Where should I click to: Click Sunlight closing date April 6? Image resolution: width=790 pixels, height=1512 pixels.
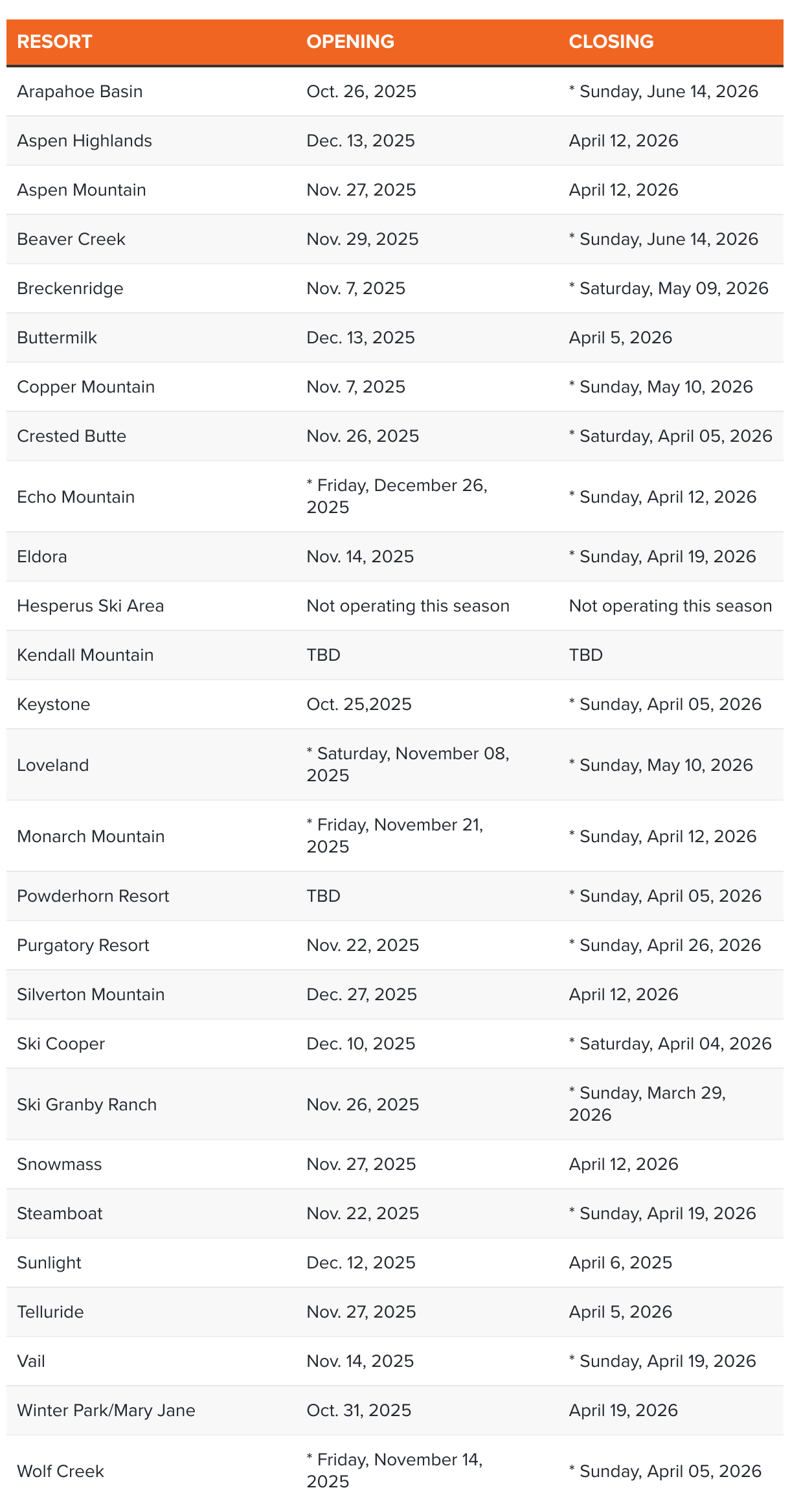(620, 1263)
